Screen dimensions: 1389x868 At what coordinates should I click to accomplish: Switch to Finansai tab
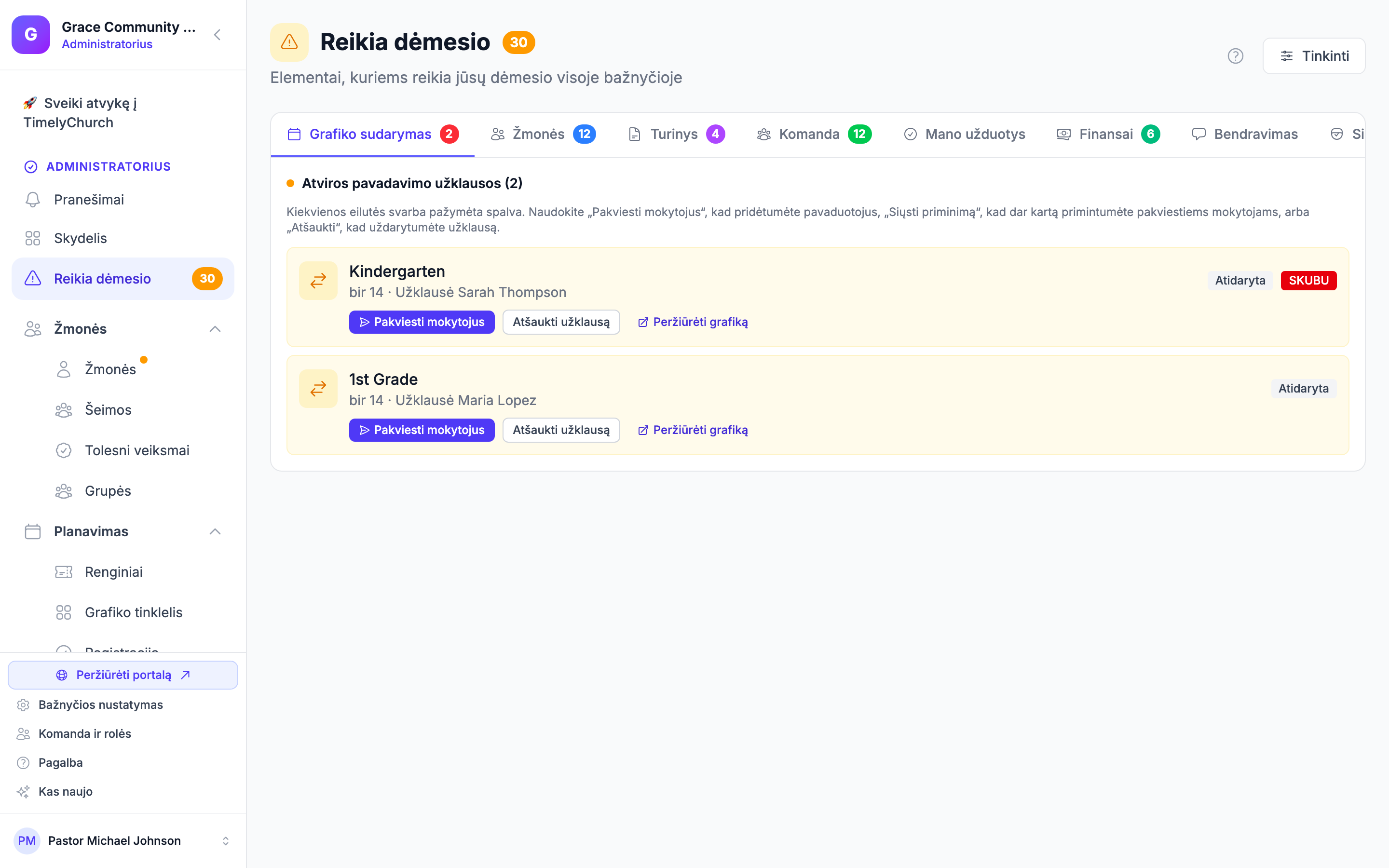point(1108,135)
